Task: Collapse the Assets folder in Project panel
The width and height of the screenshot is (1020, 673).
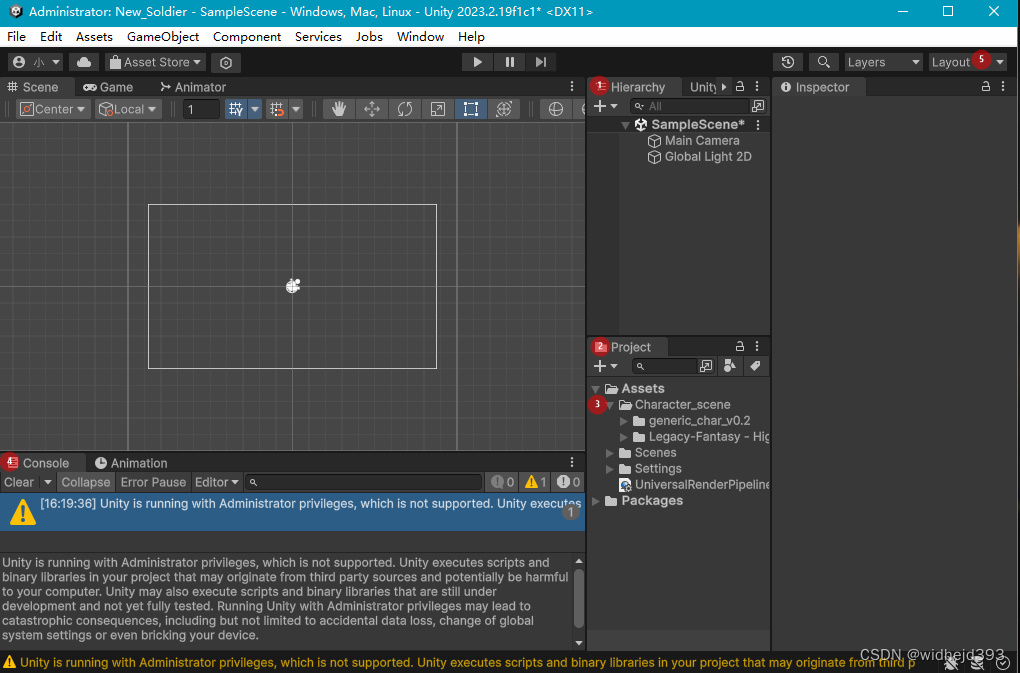Action: 595,388
